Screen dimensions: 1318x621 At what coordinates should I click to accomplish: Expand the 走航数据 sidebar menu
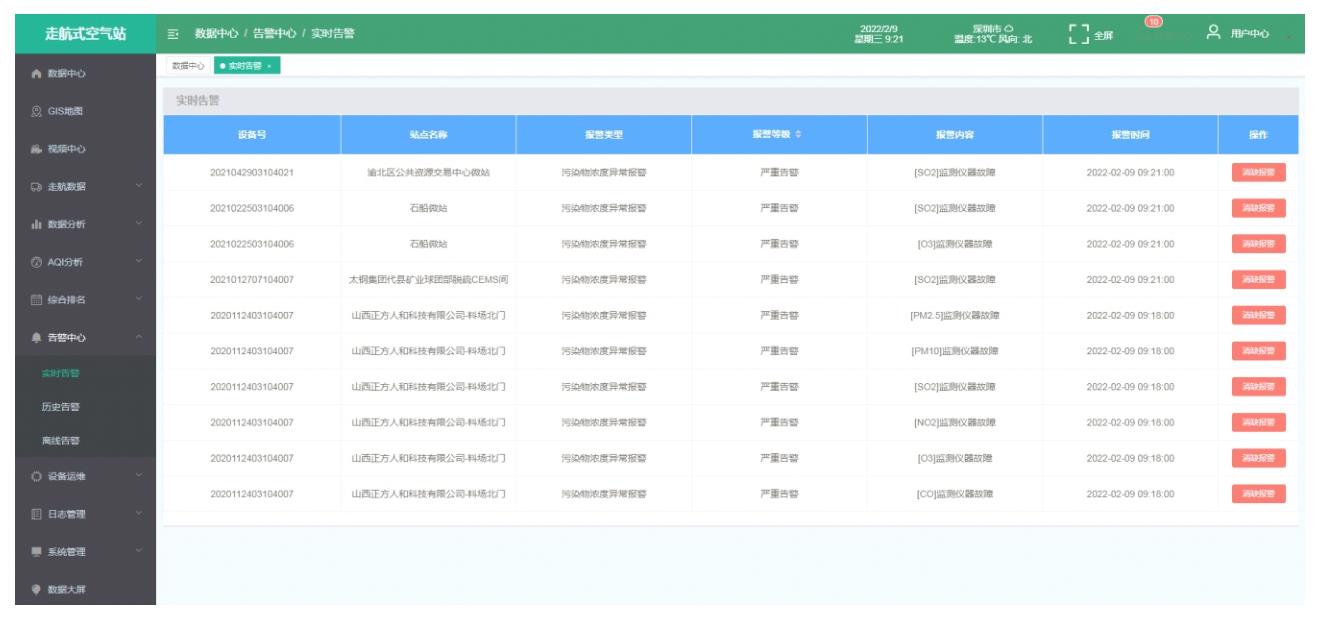pyautogui.click(x=78, y=186)
